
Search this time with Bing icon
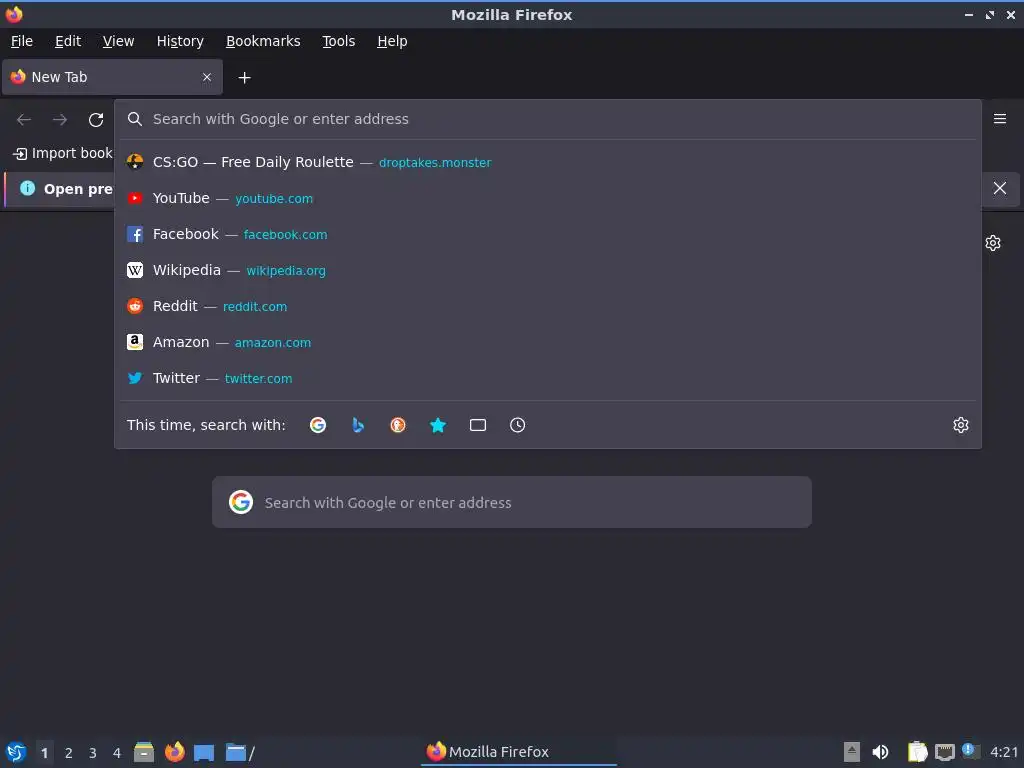(x=358, y=425)
